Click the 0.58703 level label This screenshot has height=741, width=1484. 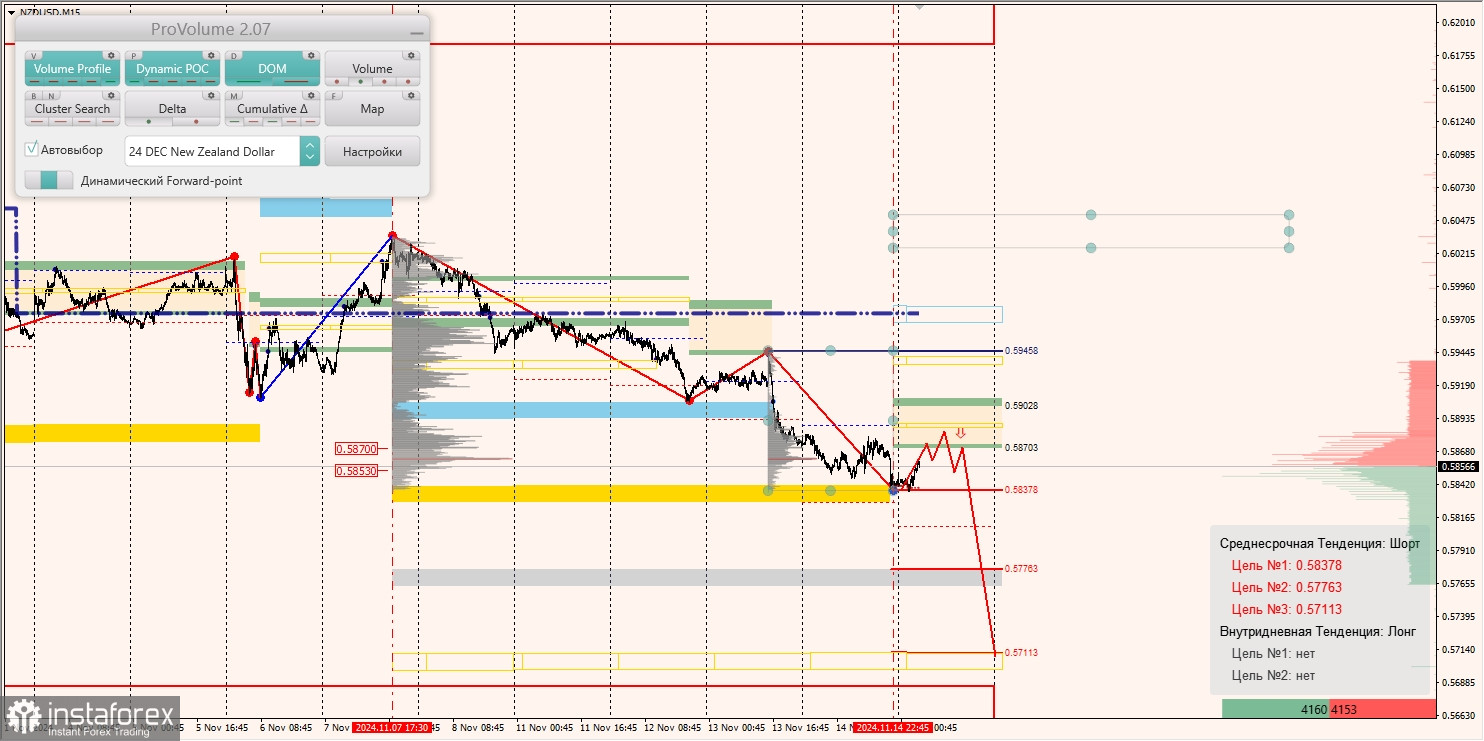tap(1021, 448)
